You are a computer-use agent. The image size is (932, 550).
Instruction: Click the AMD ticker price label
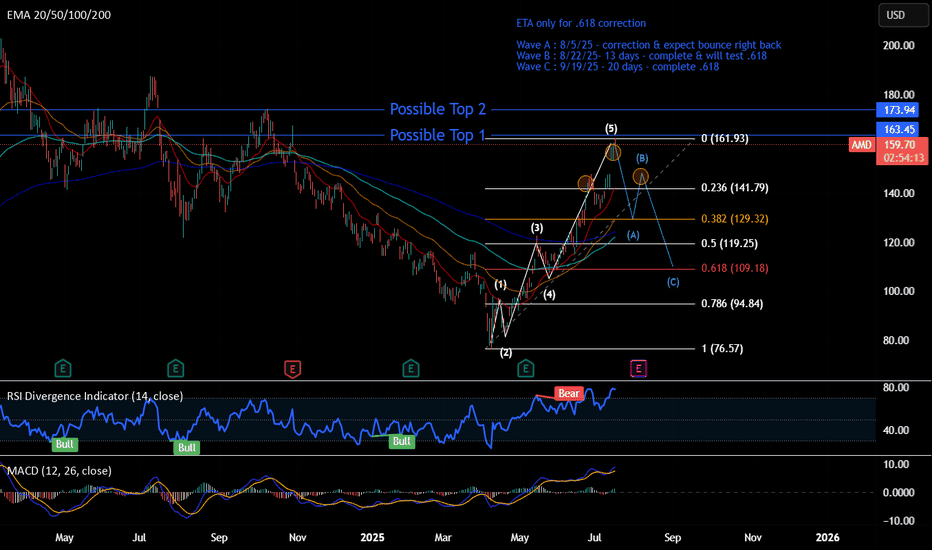point(861,144)
